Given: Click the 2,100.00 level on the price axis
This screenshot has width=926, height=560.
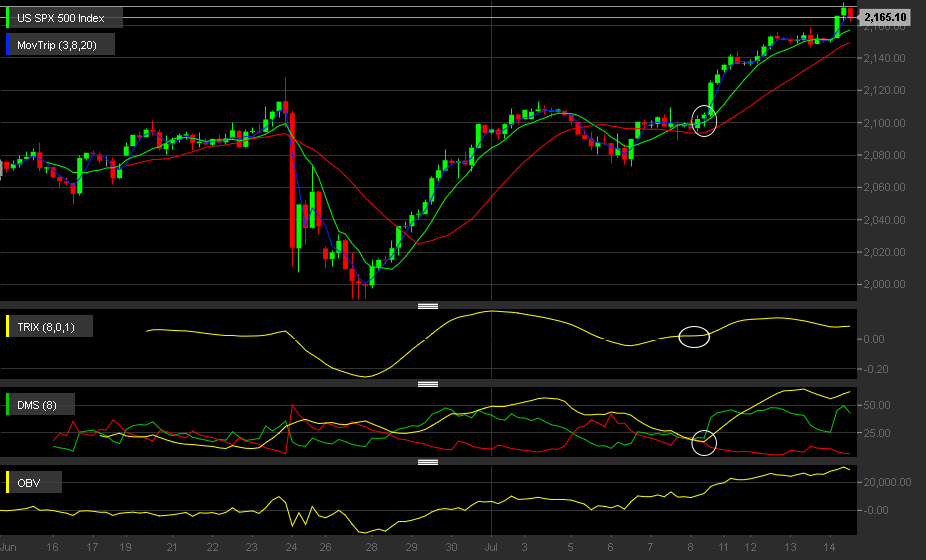Looking at the screenshot, I should point(884,123).
